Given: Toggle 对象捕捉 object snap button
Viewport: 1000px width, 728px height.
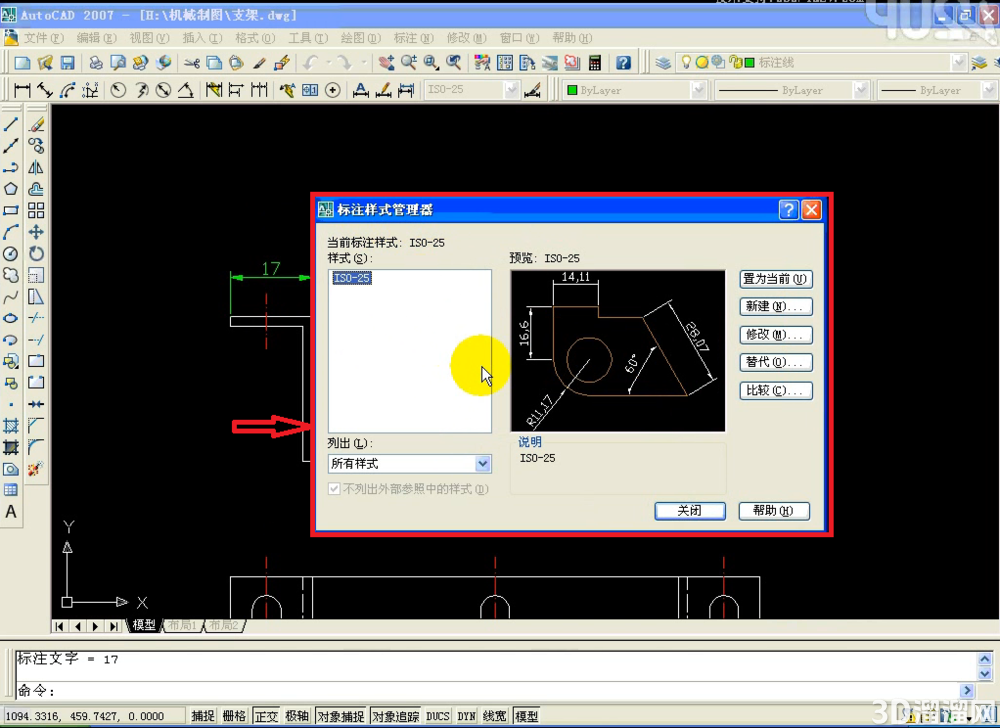Looking at the screenshot, I should pyautogui.click(x=341, y=717).
